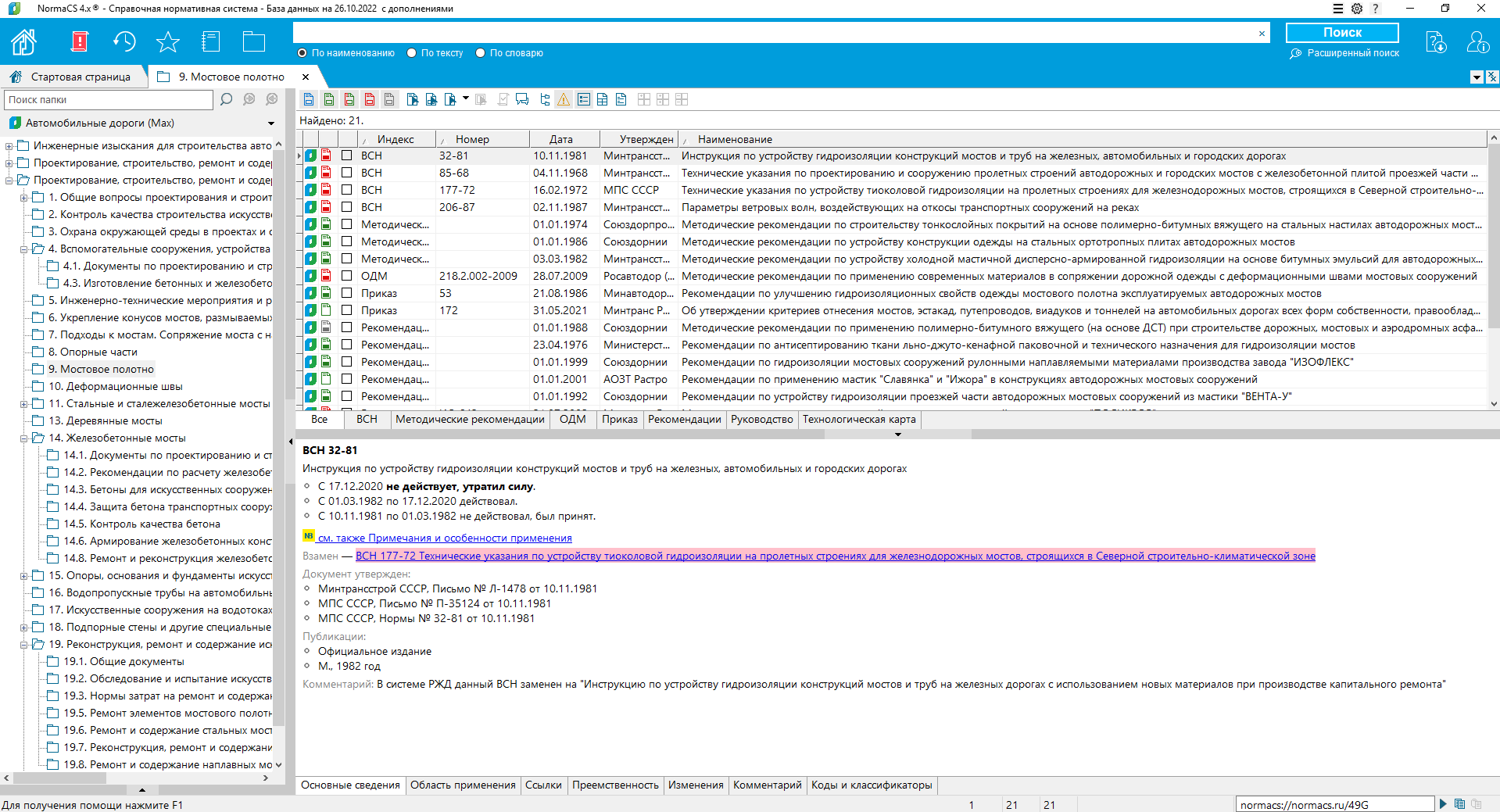Select the red actual-documents filter icon

tap(370, 99)
